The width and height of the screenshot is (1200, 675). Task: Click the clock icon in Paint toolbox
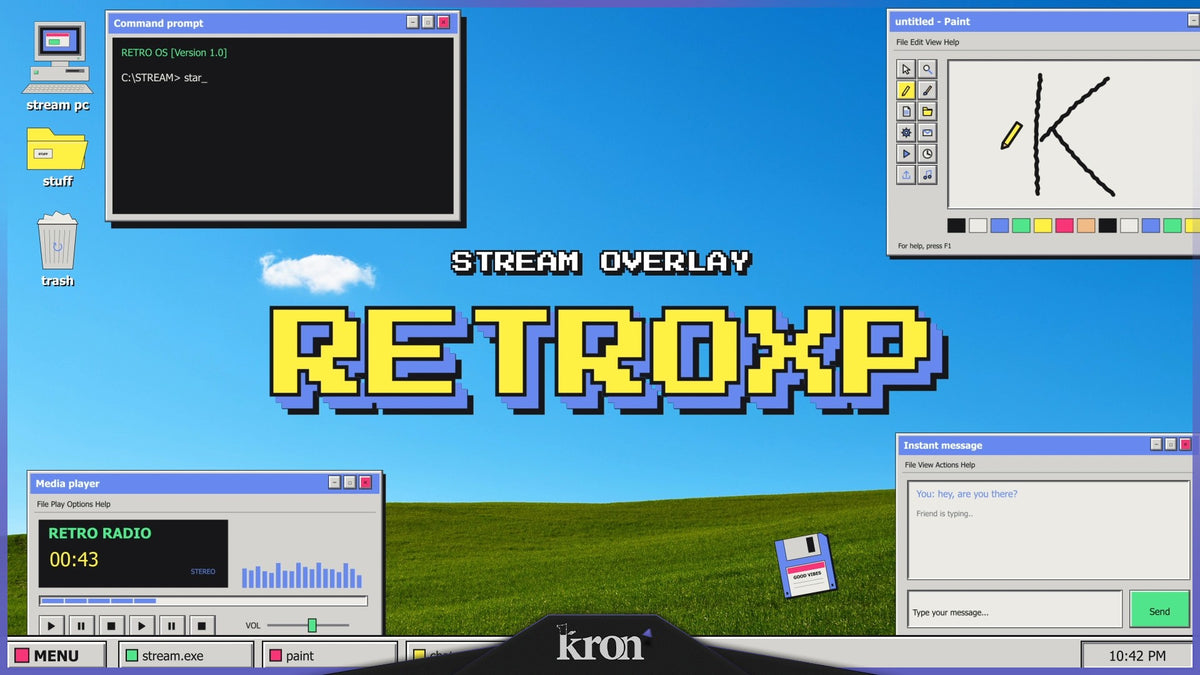coord(928,153)
